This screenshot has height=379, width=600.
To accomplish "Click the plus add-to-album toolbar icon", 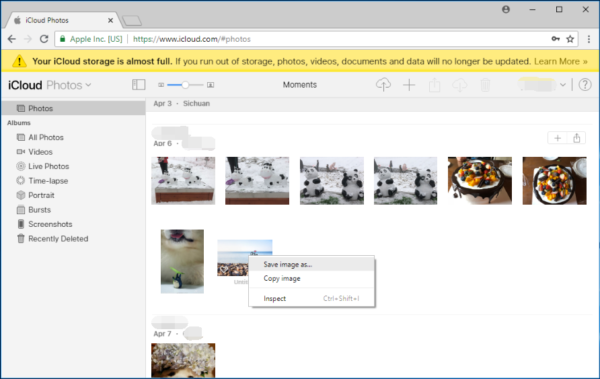I will click(409, 85).
